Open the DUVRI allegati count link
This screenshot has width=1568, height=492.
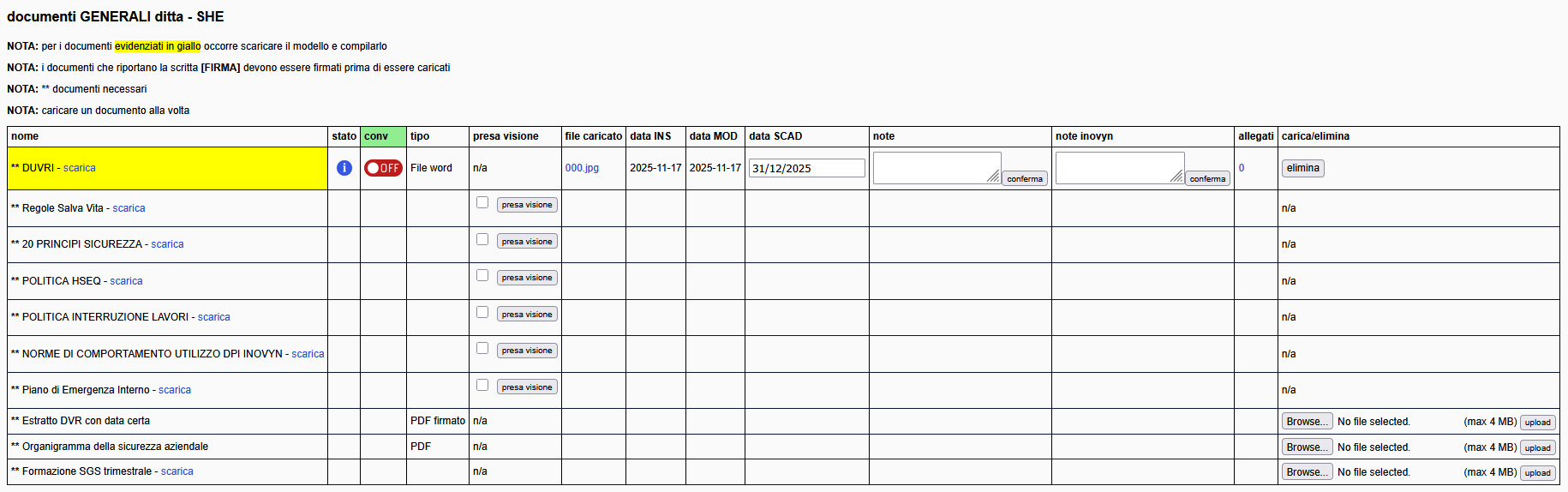coord(1242,168)
